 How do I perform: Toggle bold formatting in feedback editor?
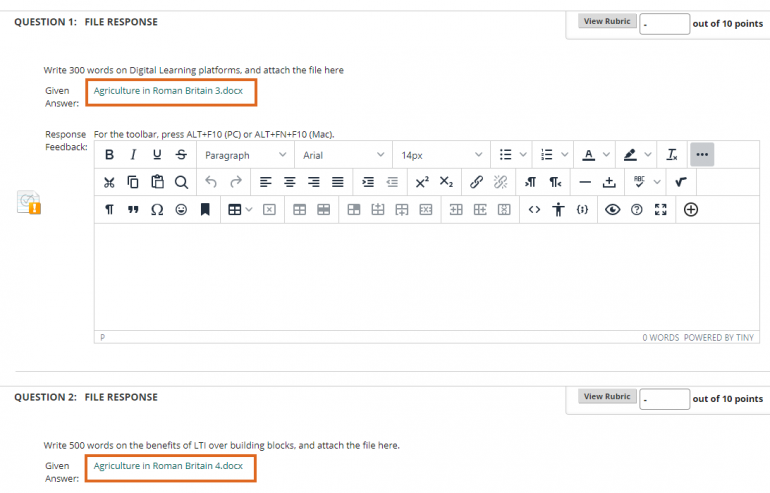(x=110, y=155)
